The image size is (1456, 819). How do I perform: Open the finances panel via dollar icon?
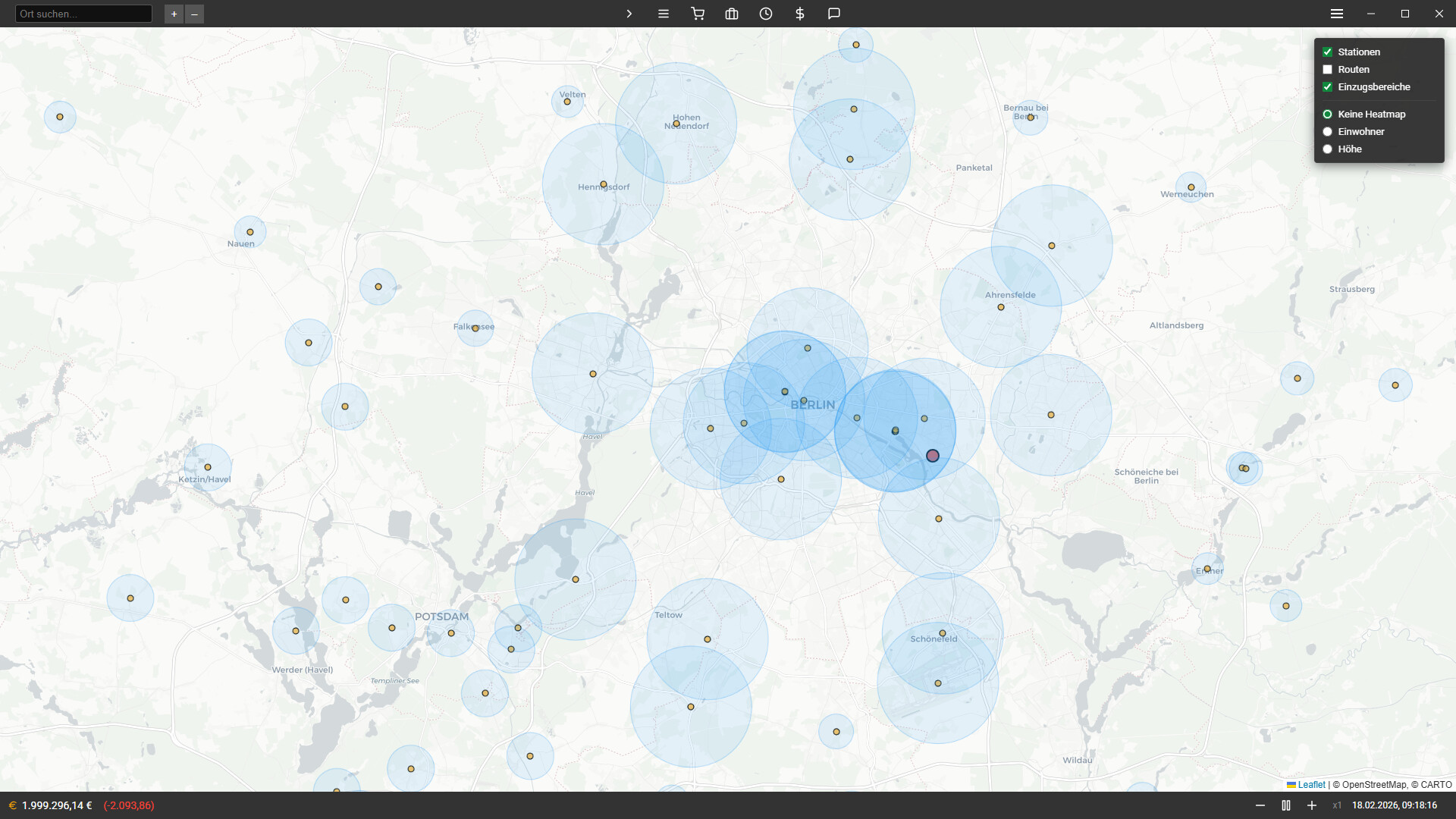click(799, 14)
